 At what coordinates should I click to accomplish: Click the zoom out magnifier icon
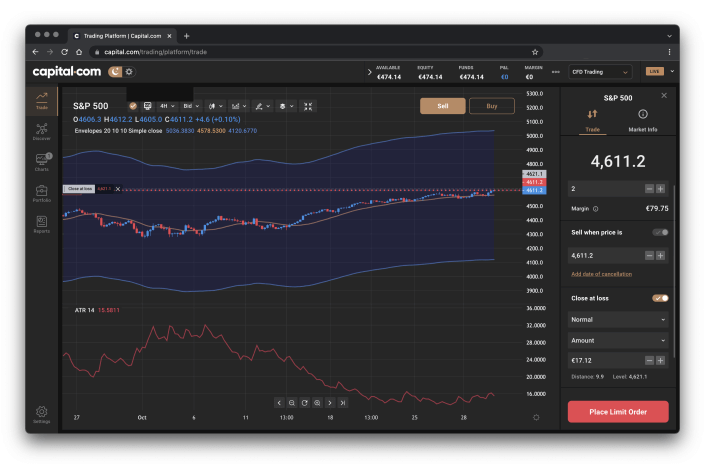(x=292, y=403)
